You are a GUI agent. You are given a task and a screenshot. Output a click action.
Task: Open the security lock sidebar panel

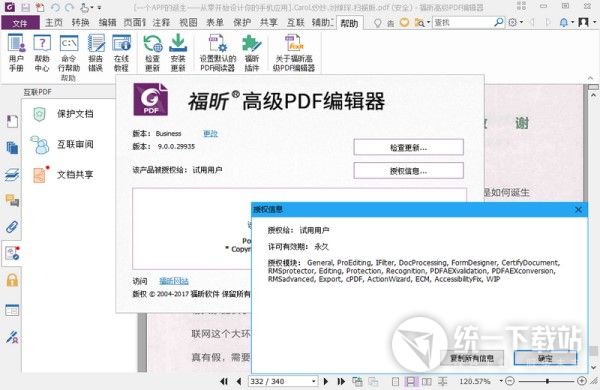click(x=12, y=280)
